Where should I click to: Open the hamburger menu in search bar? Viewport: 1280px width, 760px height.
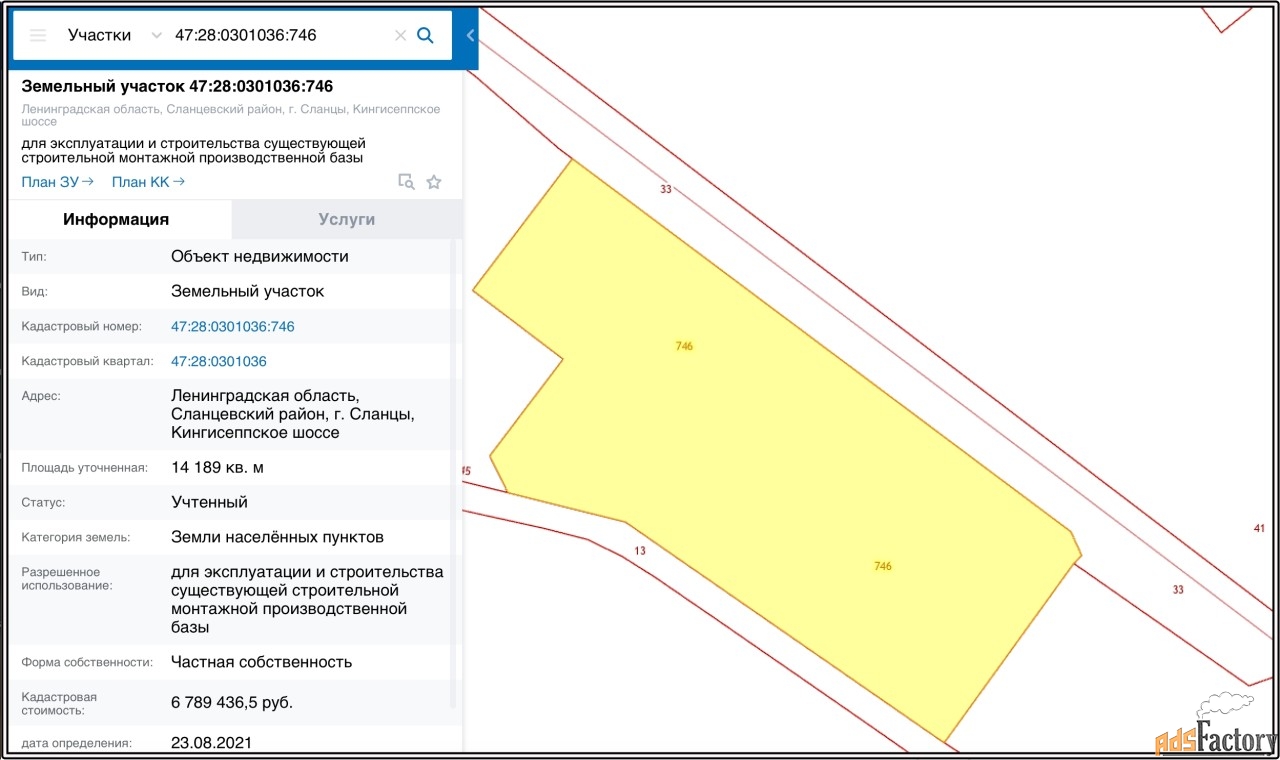point(38,35)
